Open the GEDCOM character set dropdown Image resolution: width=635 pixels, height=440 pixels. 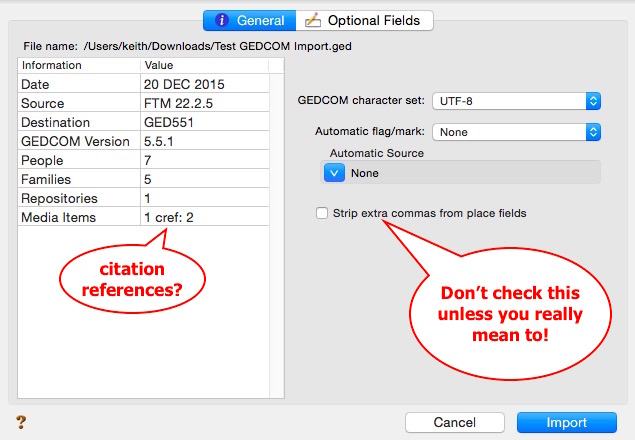pos(516,101)
